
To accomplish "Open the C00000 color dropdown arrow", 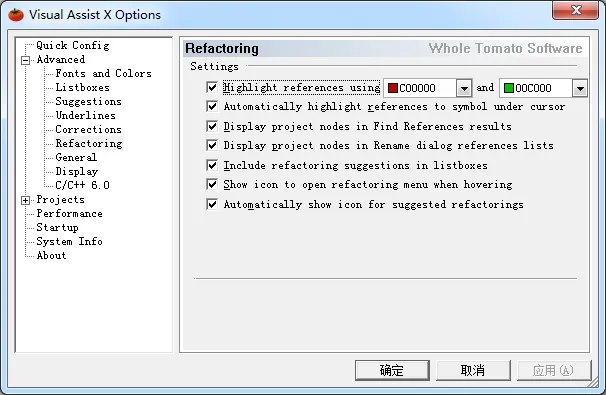I will click(464, 88).
